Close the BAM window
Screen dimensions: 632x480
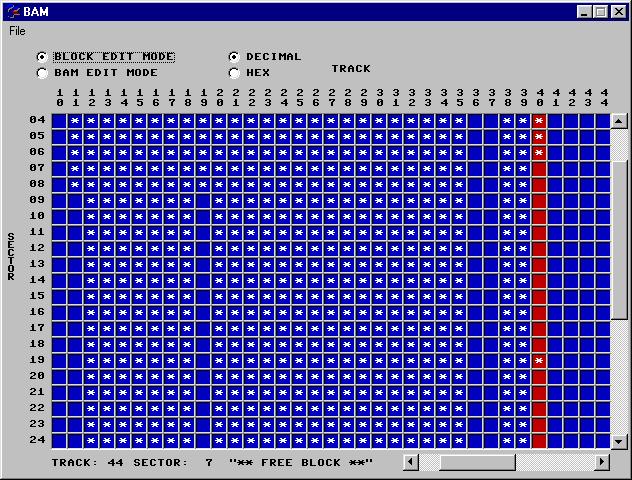tap(619, 11)
